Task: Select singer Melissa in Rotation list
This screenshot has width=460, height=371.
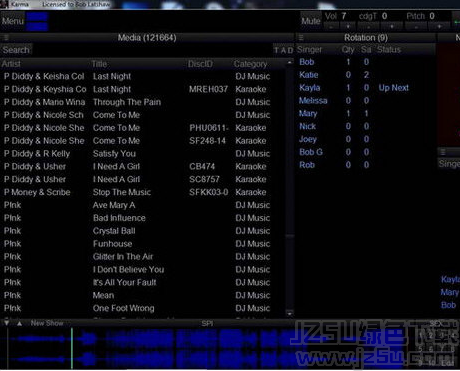Action: pos(313,100)
